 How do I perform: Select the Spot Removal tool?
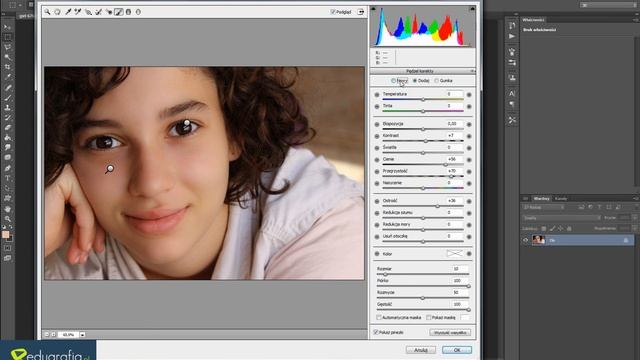pyautogui.click(x=98, y=12)
